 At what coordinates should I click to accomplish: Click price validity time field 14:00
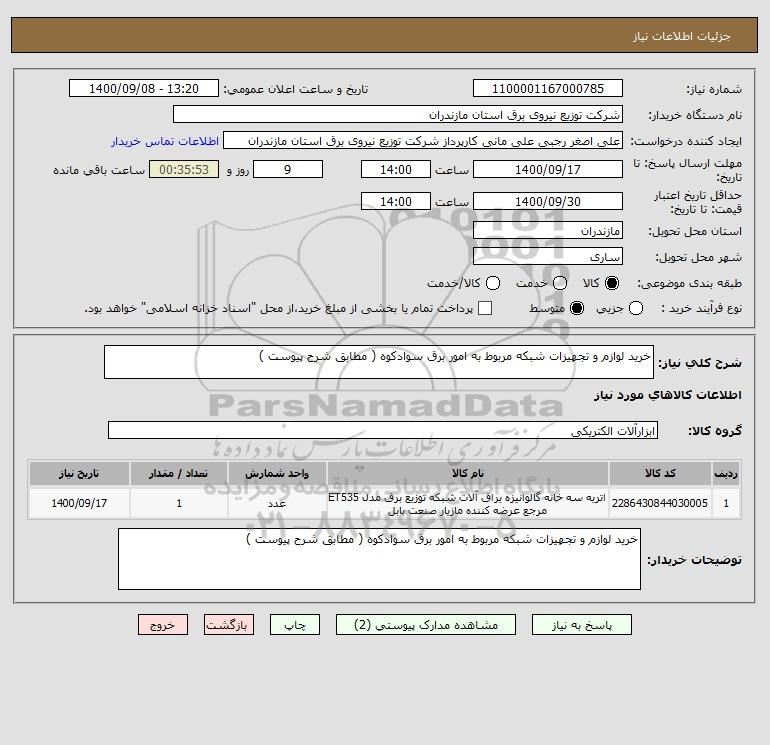(x=396, y=201)
